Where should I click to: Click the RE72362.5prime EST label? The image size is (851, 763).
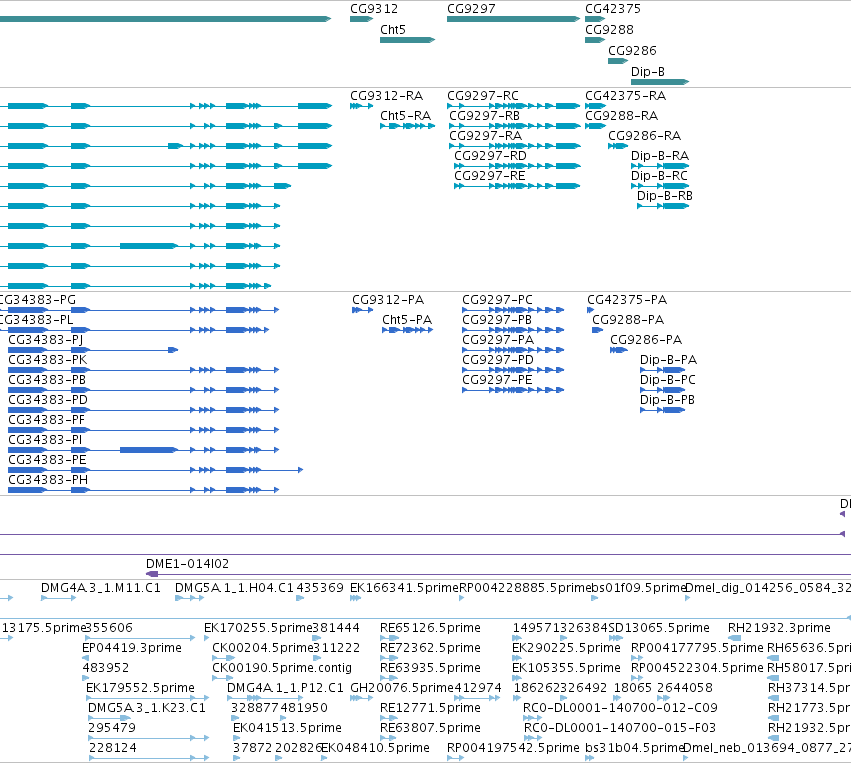tap(430, 648)
